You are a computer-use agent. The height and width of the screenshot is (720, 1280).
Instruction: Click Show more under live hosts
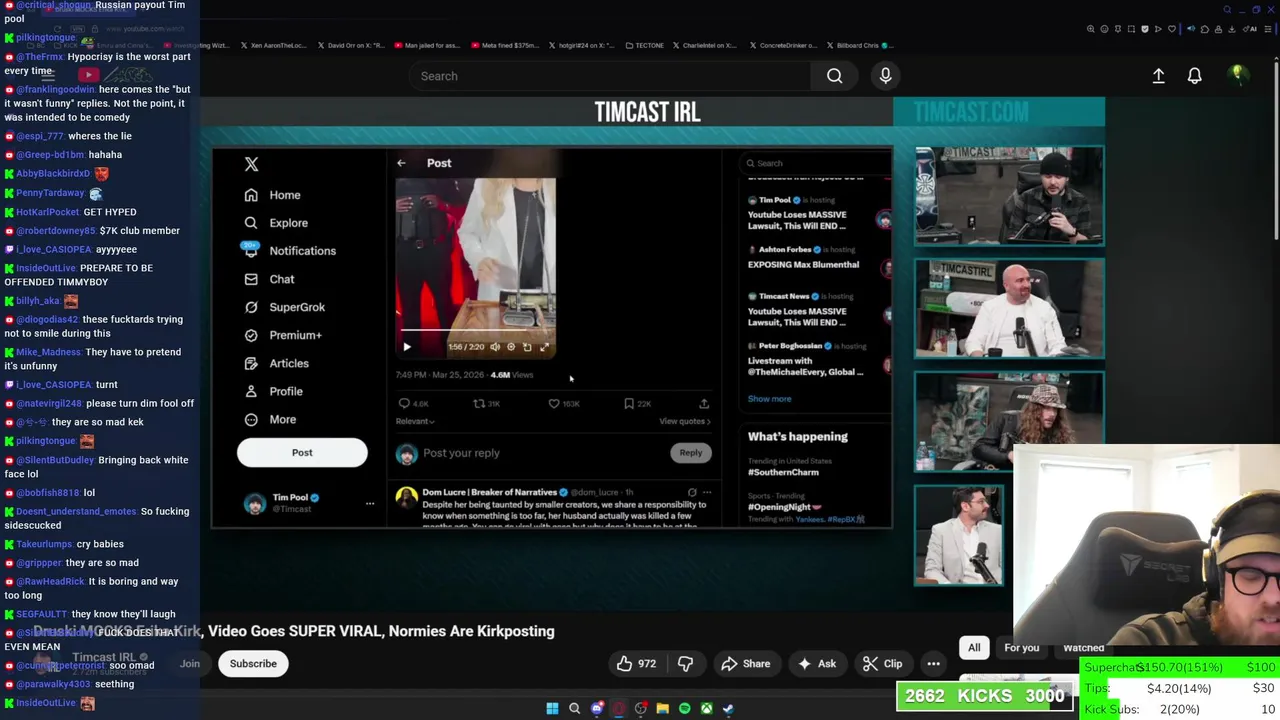pos(770,399)
